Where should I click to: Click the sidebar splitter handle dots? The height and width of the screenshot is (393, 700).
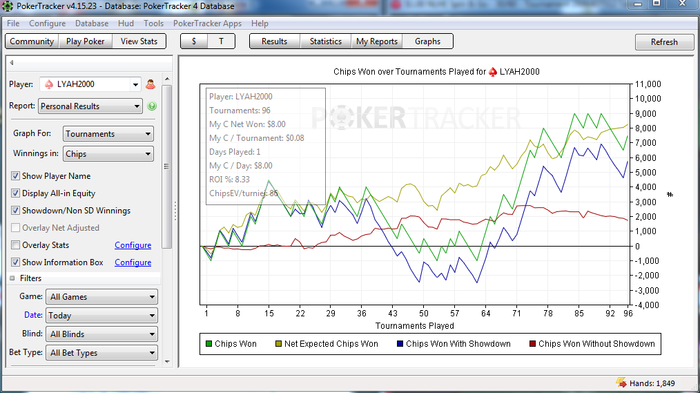coord(175,211)
